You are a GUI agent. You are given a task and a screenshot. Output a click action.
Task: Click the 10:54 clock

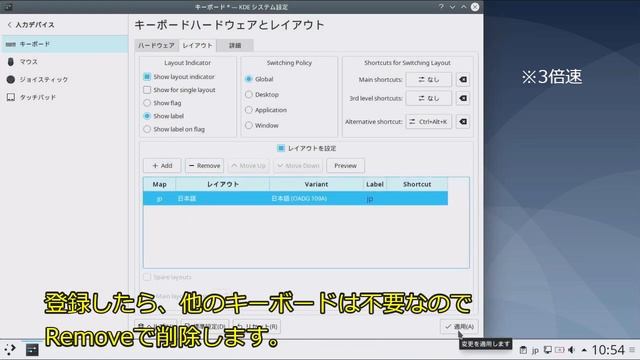tap(608, 350)
